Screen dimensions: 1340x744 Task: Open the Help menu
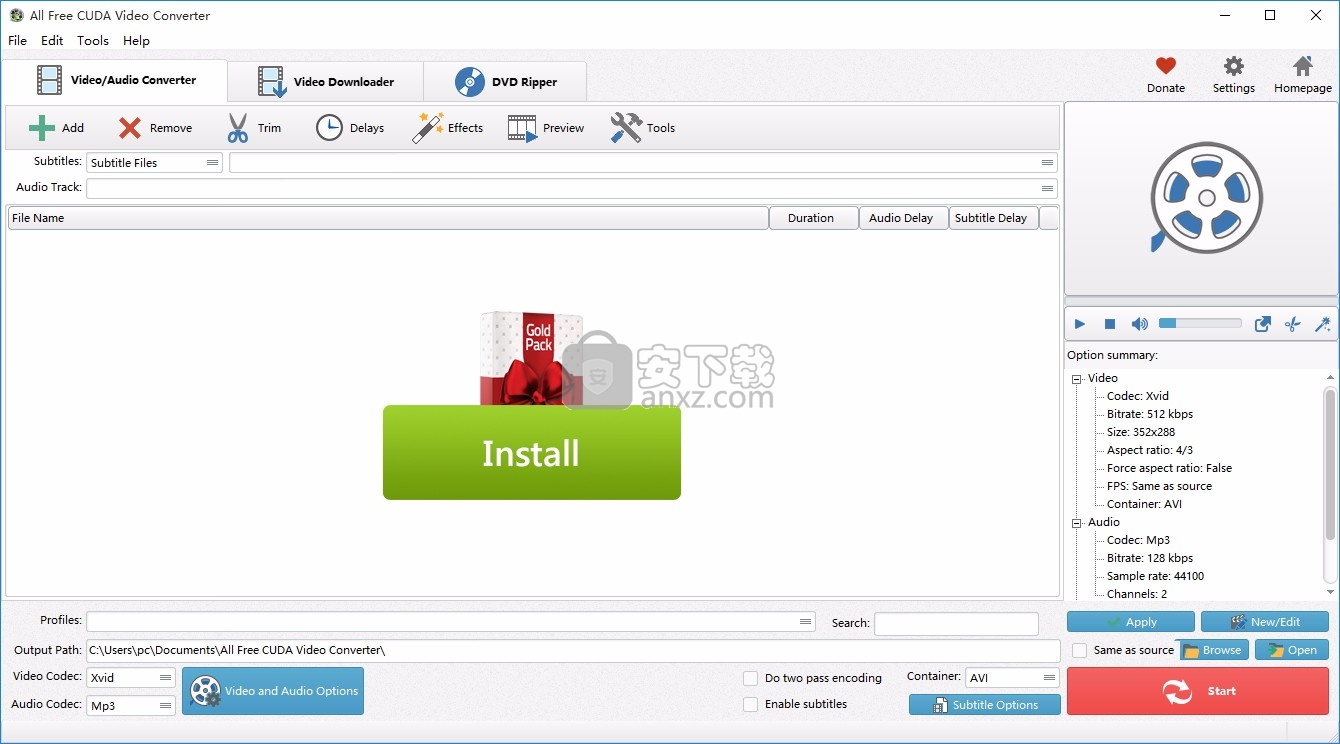tap(136, 41)
